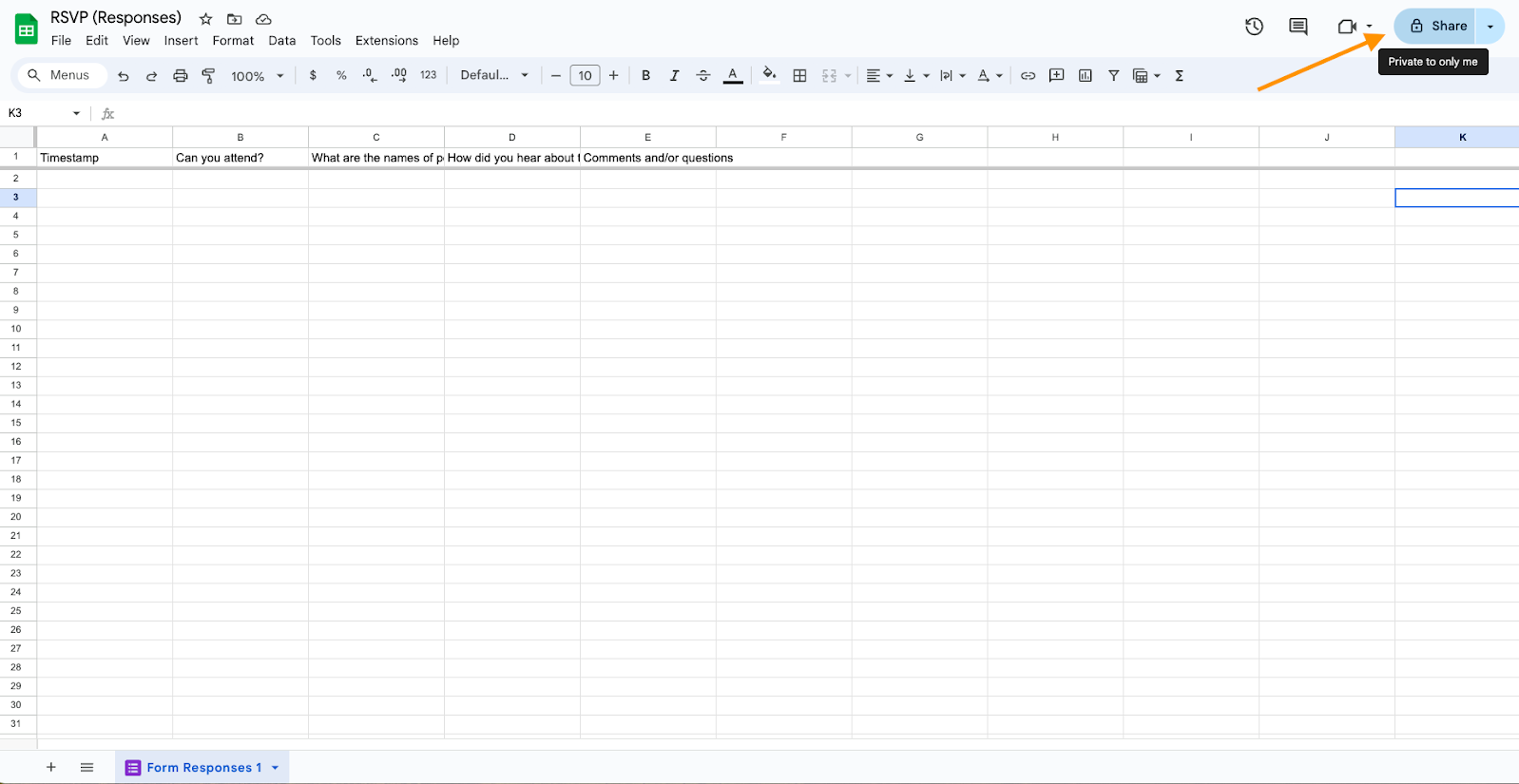Click the table views icon
This screenshot has width=1519, height=784.
pyautogui.click(x=1141, y=75)
